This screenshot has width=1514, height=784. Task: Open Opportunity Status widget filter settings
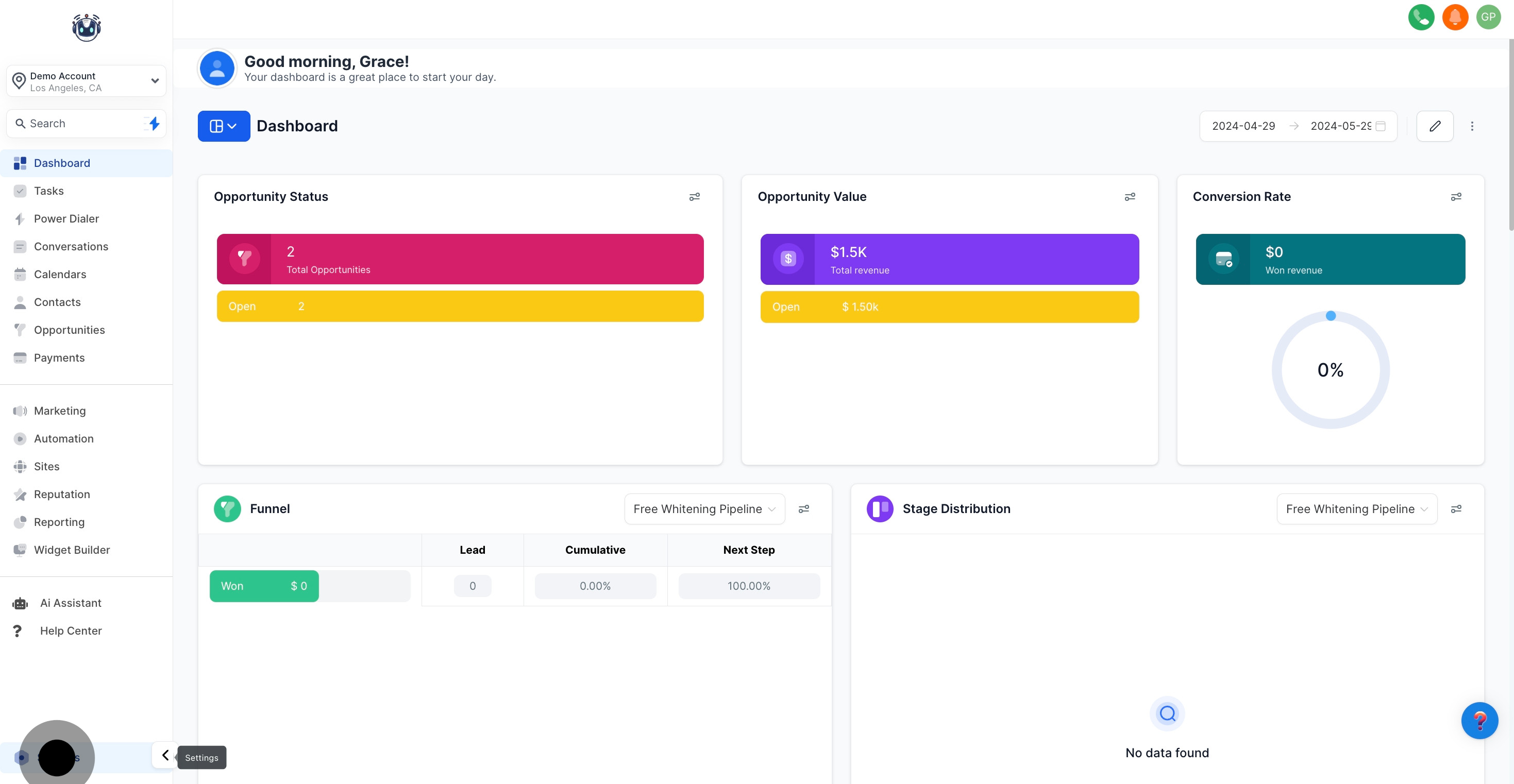(x=694, y=197)
